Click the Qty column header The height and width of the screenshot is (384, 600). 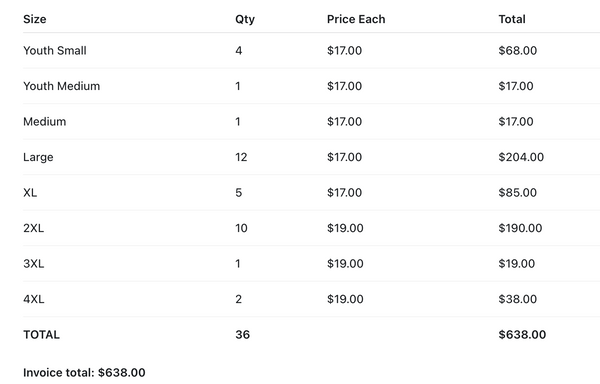point(245,20)
